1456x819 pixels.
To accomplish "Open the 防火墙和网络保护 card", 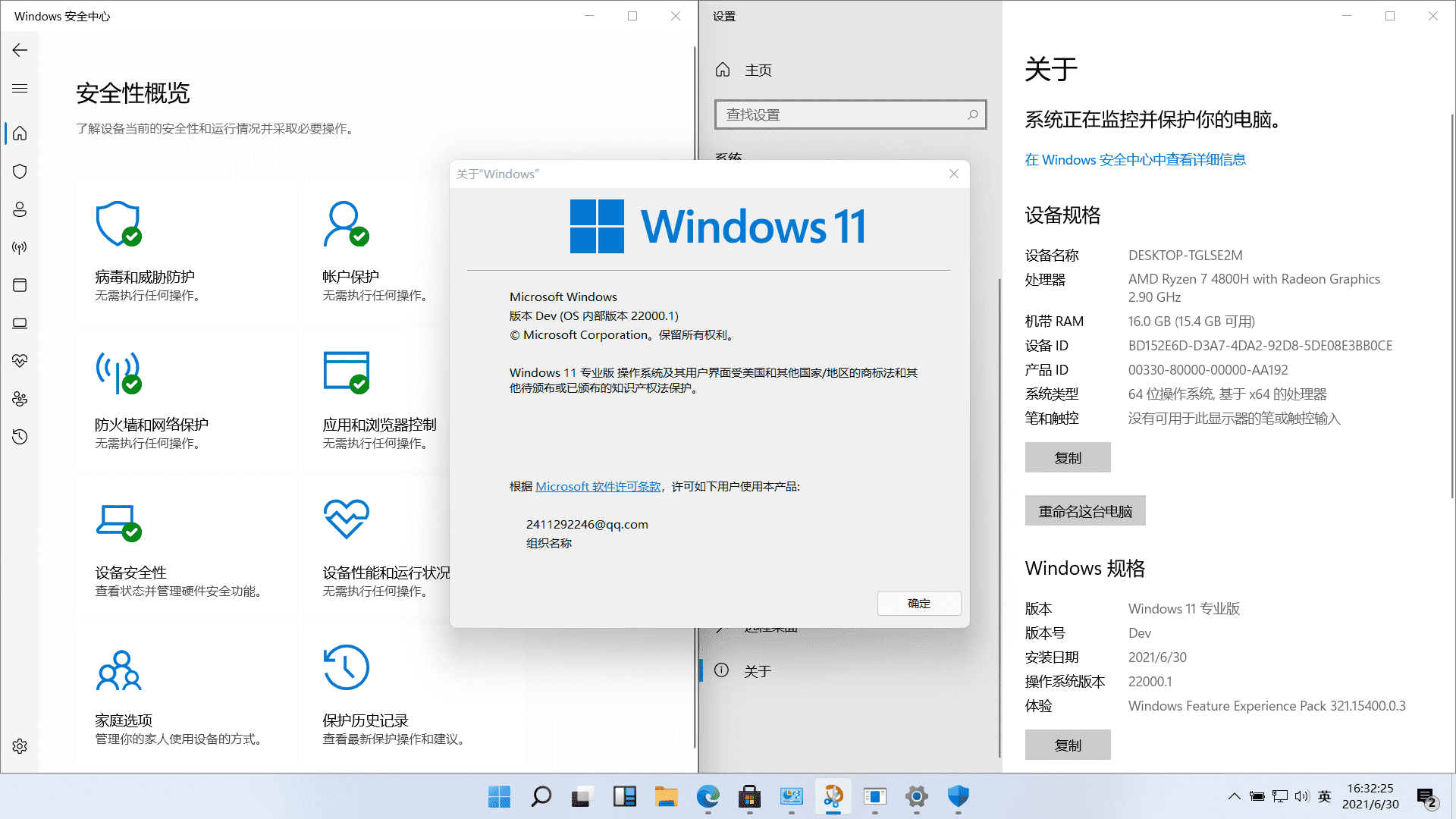I will [x=187, y=400].
